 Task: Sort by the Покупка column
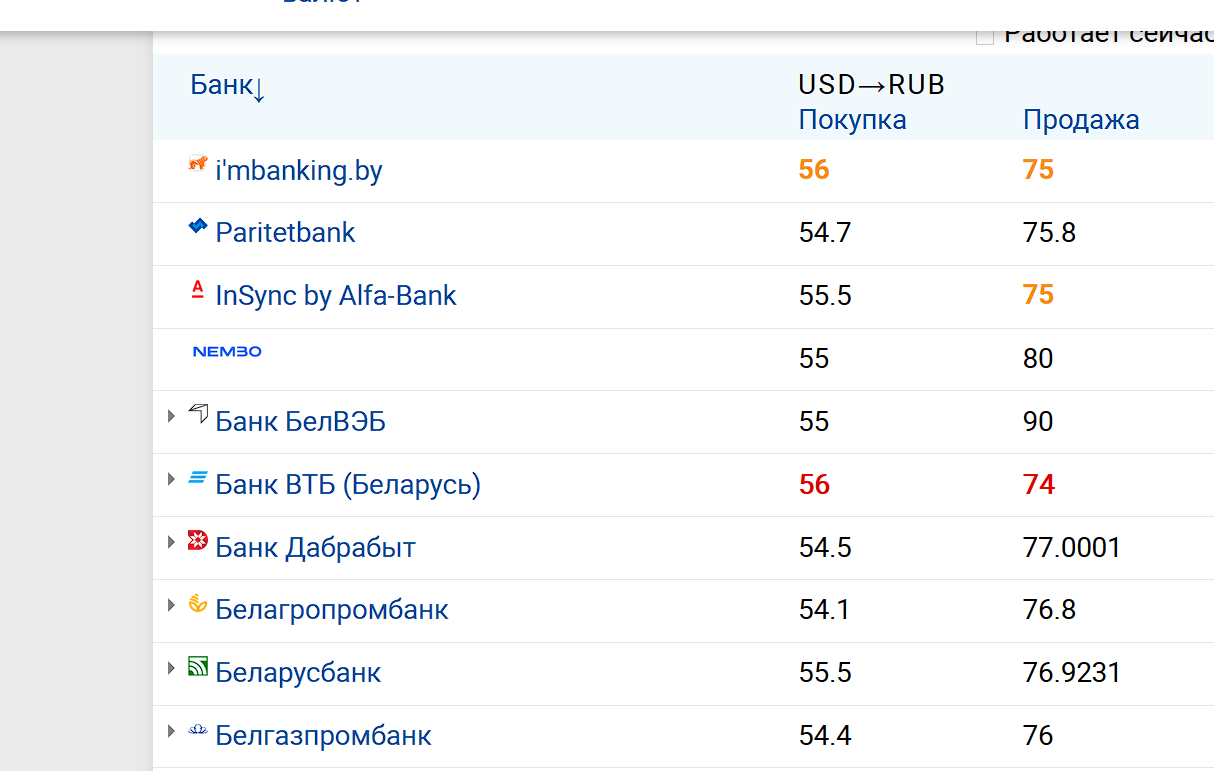(x=852, y=120)
